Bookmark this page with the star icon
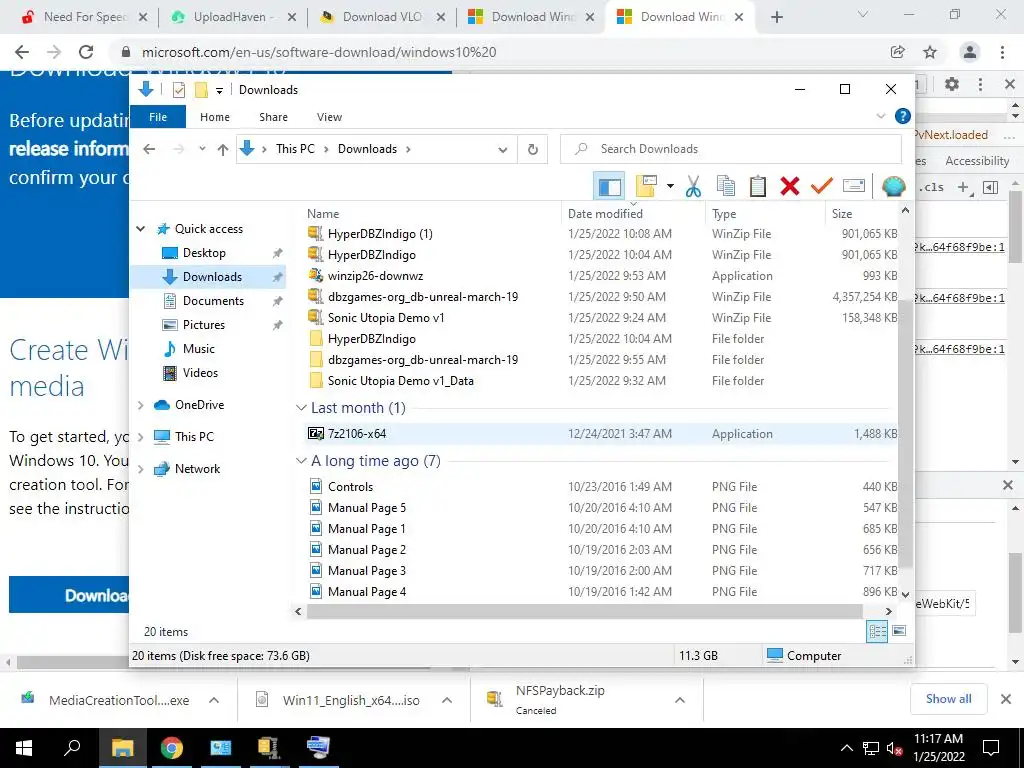The width and height of the screenshot is (1024, 768). 930,52
